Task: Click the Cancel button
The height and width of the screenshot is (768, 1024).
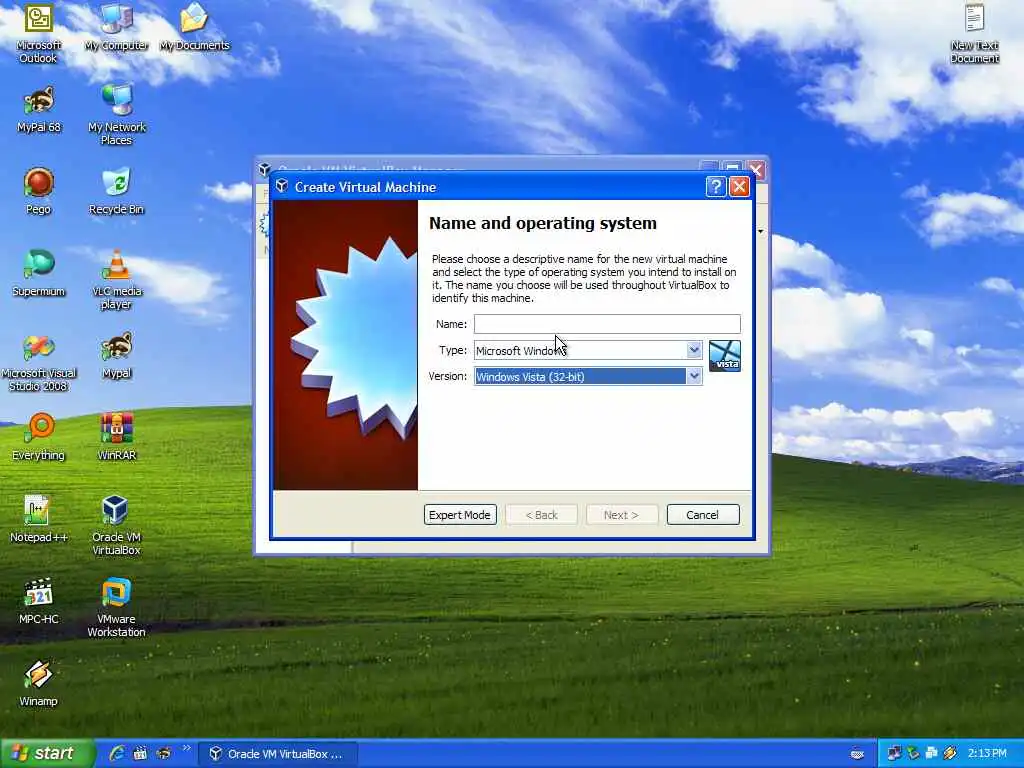Action: [703, 515]
